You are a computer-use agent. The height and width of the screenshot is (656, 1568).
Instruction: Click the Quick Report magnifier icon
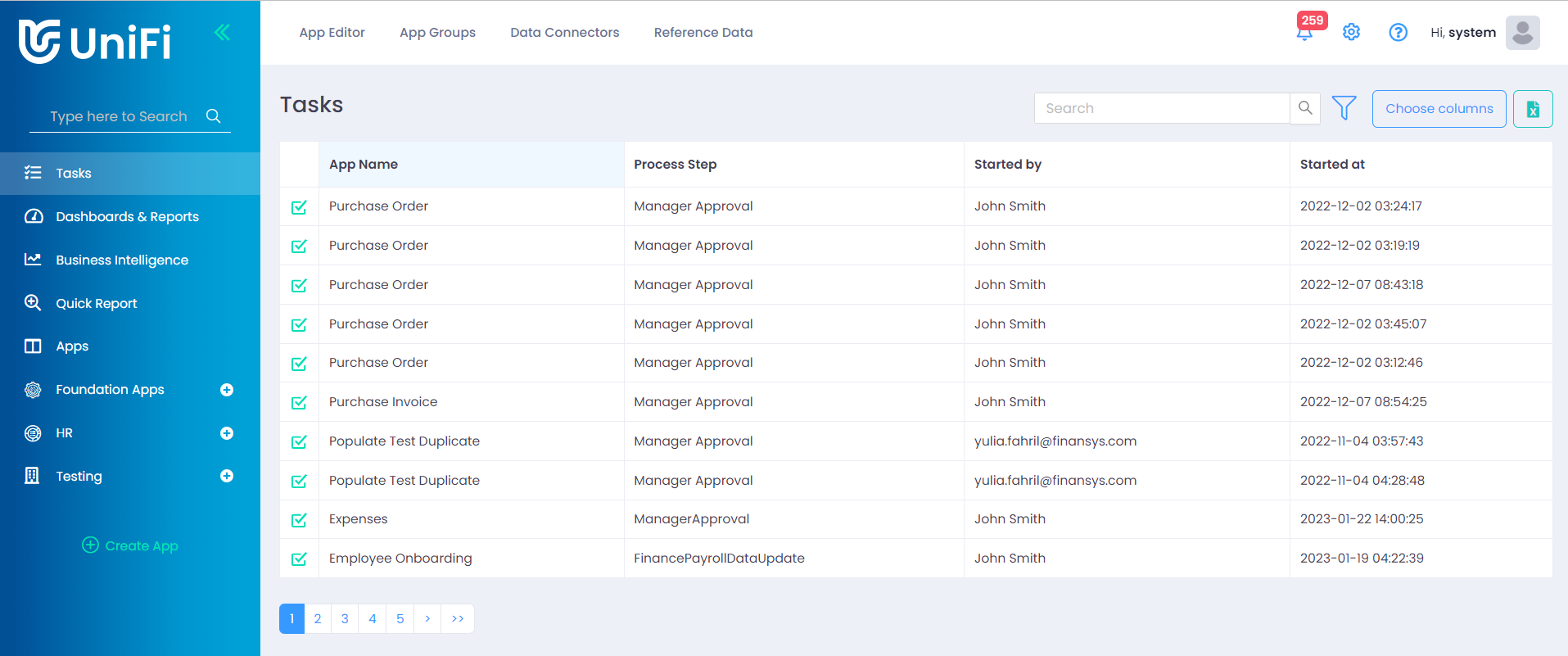click(33, 302)
